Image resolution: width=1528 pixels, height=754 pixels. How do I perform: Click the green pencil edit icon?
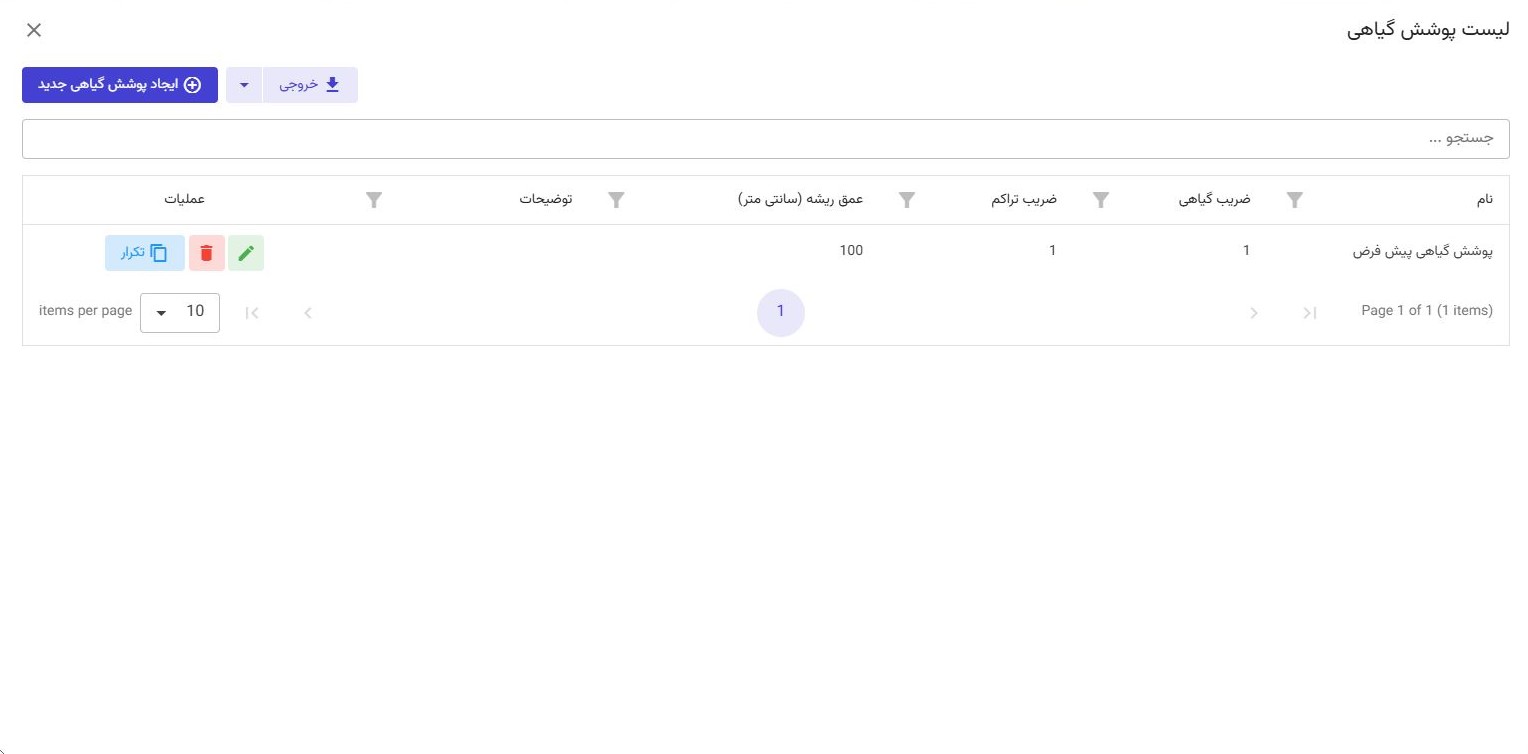click(246, 253)
